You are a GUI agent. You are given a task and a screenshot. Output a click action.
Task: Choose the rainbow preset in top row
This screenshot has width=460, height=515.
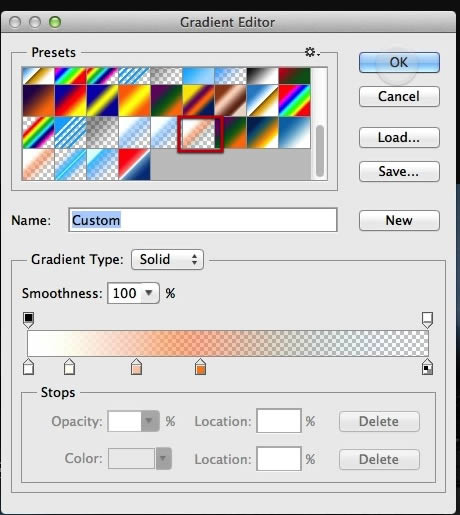click(x=70, y=76)
